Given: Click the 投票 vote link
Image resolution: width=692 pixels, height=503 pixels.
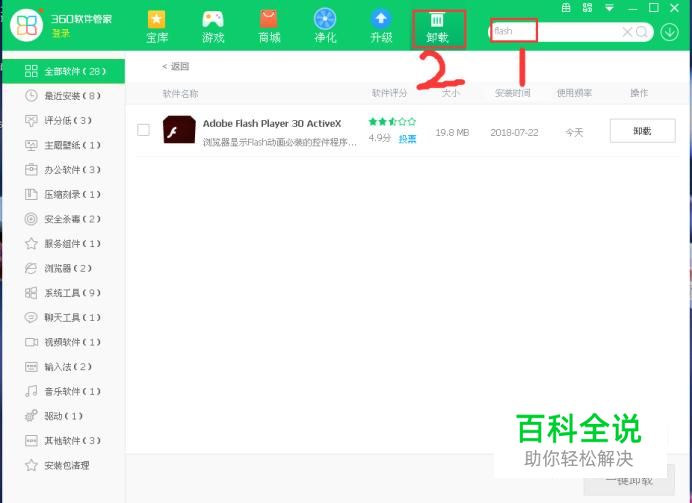Looking at the screenshot, I should [x=407, y=139].
